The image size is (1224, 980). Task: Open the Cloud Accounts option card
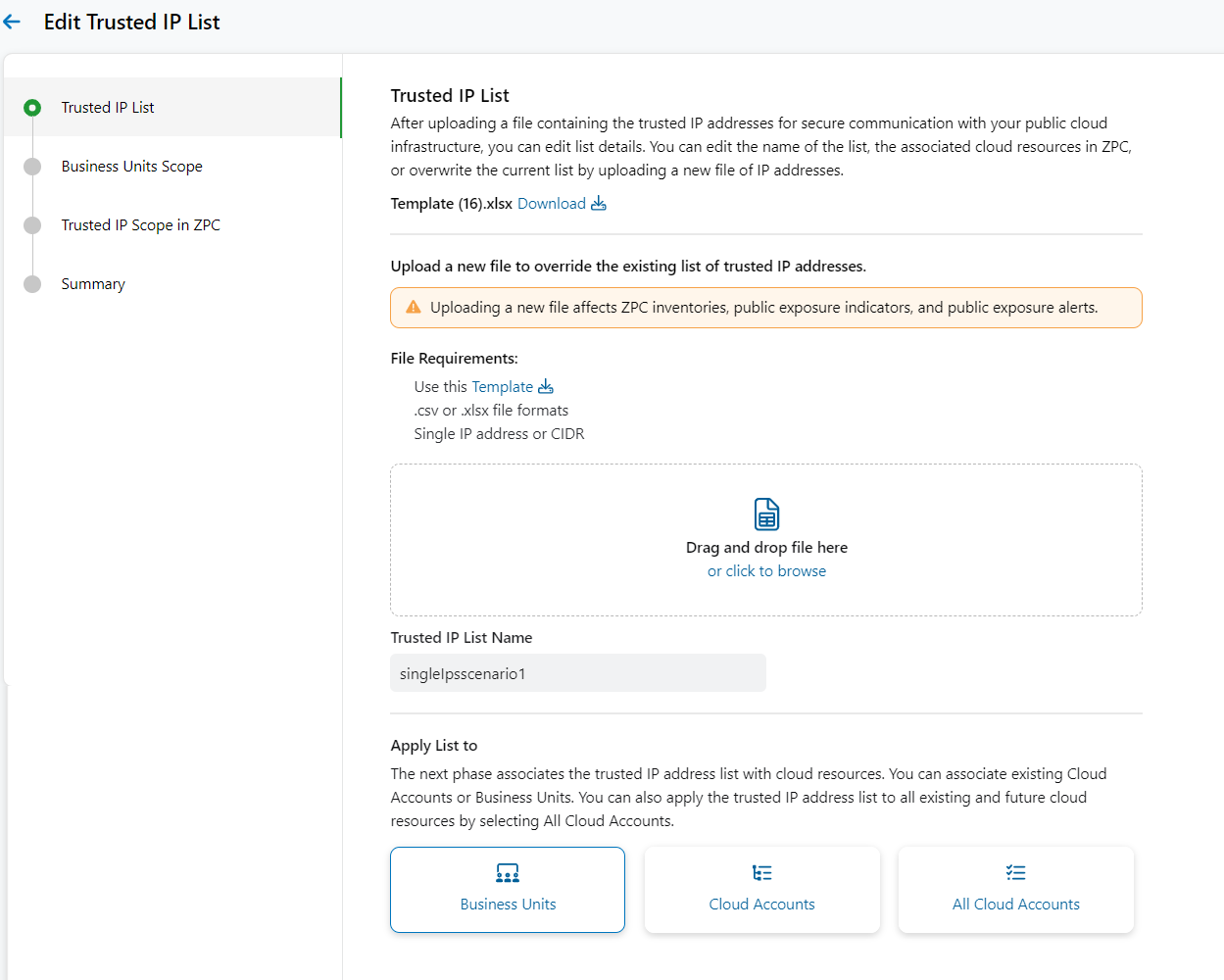761,889
